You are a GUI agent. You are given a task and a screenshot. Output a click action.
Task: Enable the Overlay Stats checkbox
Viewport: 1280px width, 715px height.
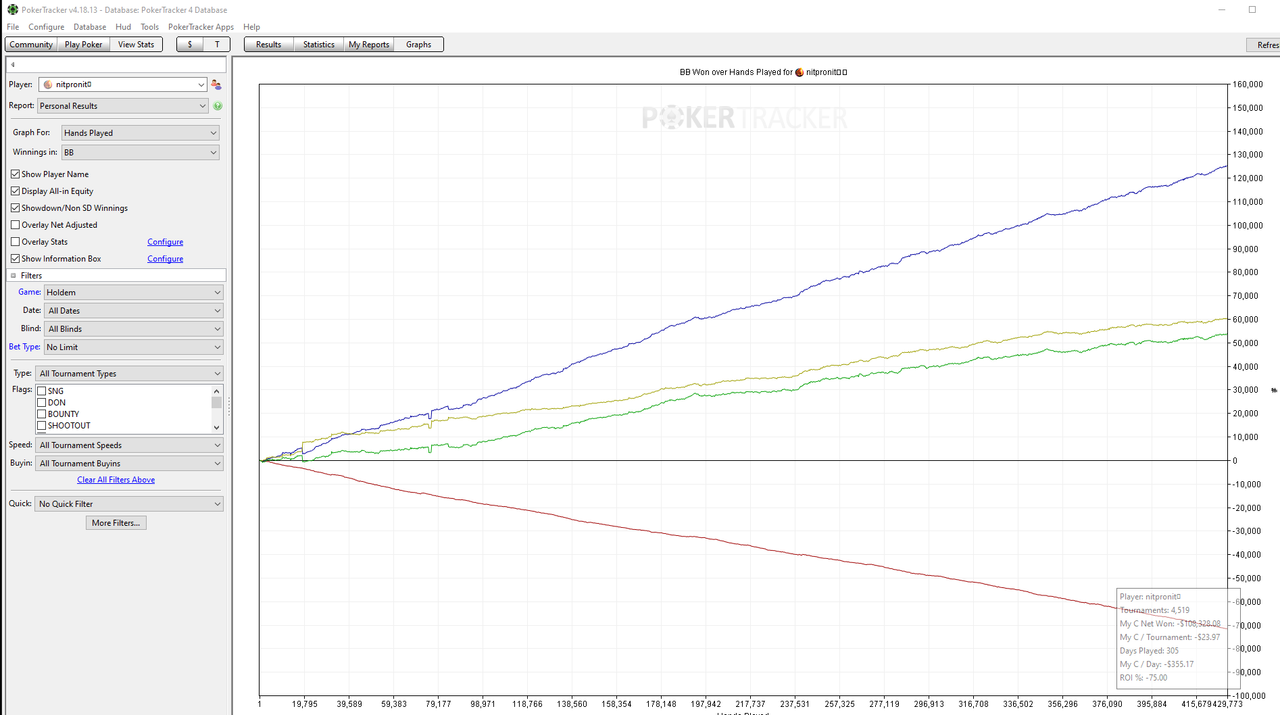[15, 242]
